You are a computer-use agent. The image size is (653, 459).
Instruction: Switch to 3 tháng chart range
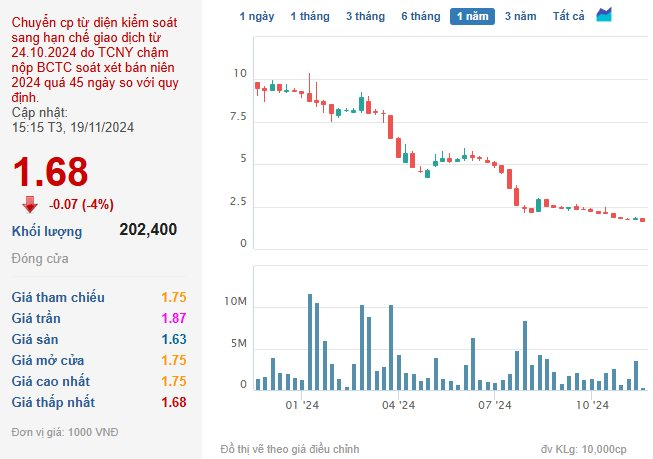[365, 16]
